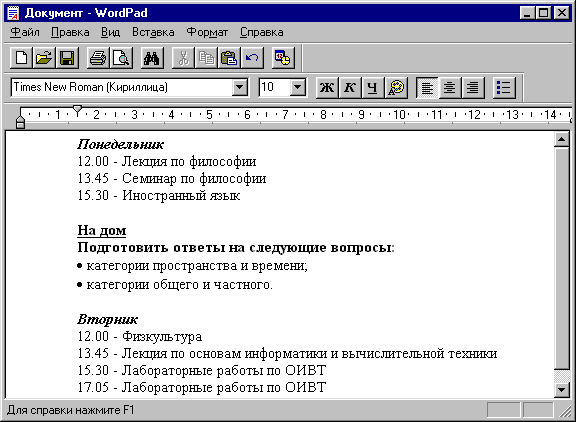Screen dimensions: 576x422
Task: Save document with floppy disk icon
Action: click(67, 58)
